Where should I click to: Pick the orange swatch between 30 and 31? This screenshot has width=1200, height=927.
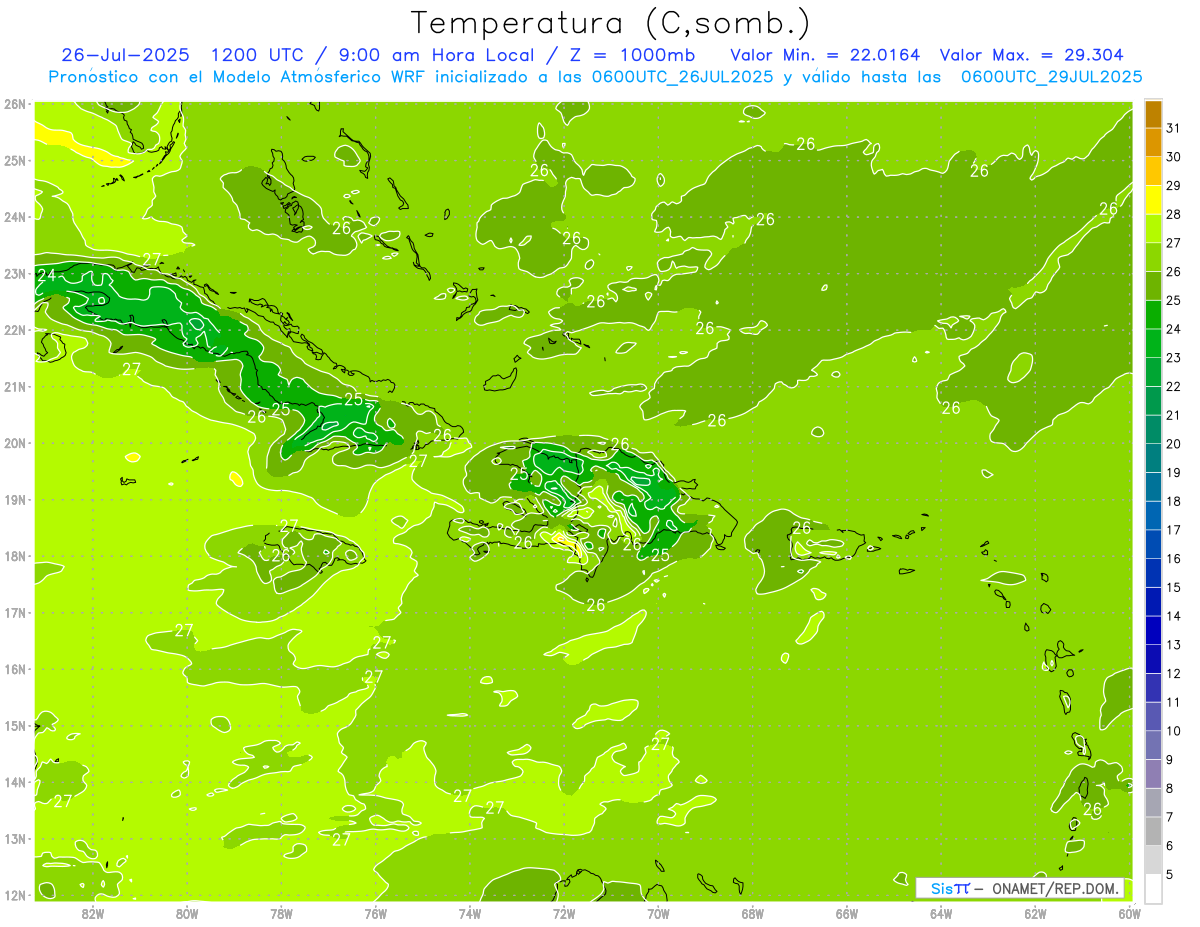(1153, 143)
